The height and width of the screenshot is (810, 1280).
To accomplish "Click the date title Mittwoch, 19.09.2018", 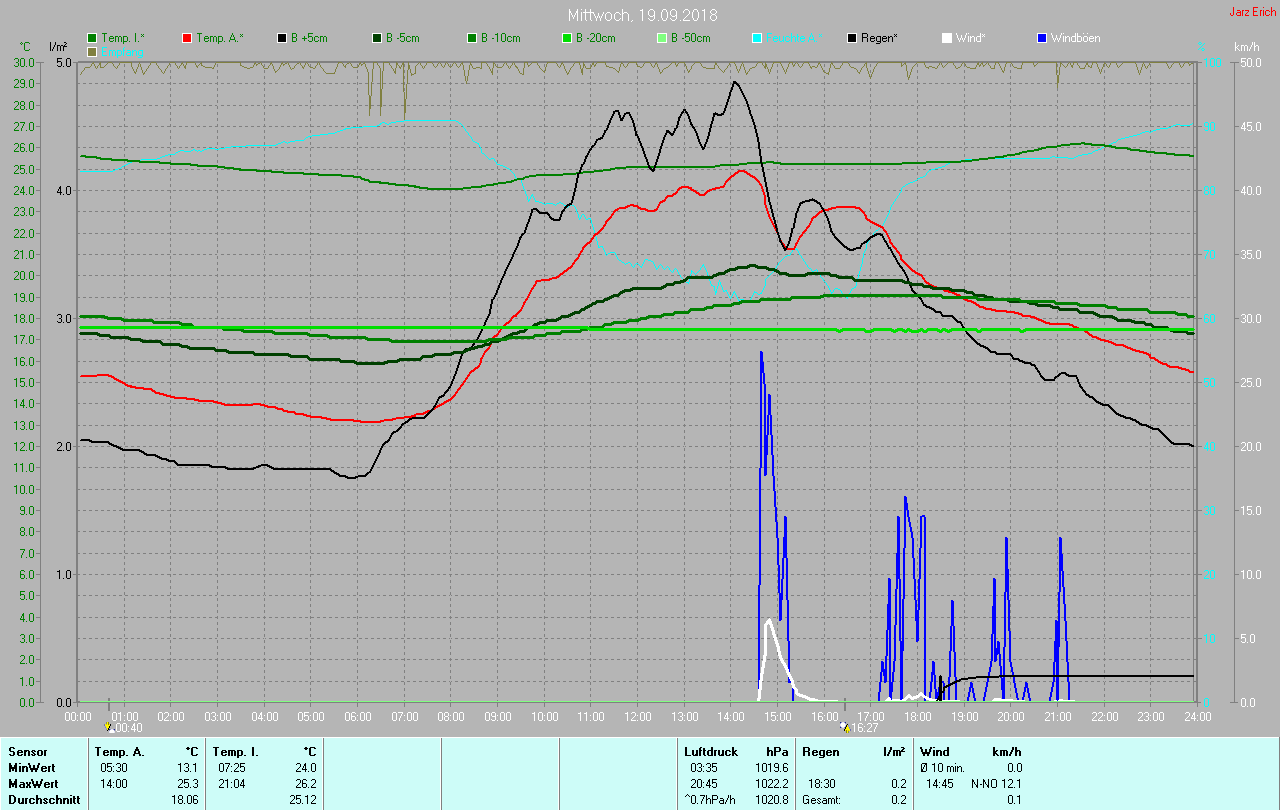I will tap(642, 15).
